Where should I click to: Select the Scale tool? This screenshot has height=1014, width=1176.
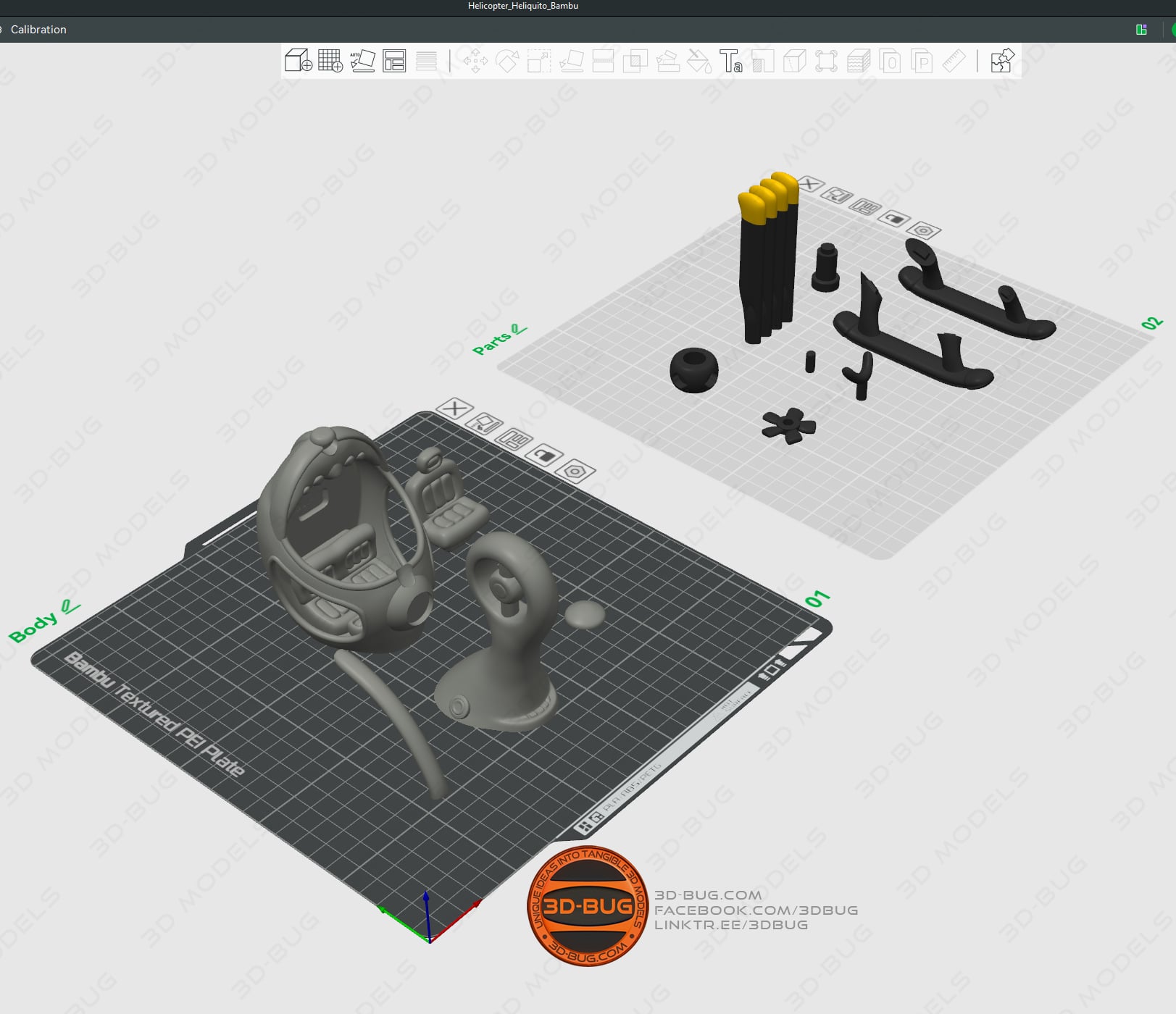pos(539,61)
